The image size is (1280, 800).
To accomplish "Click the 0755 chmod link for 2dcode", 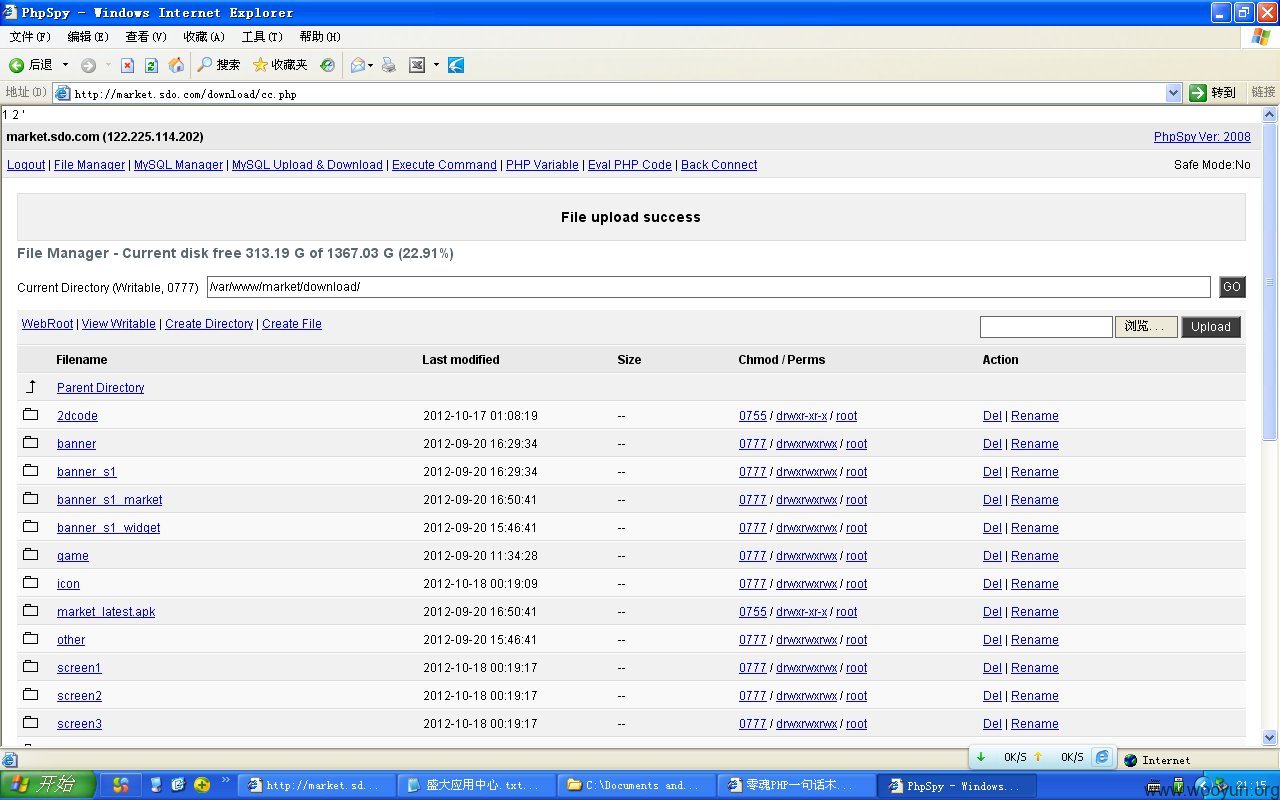I will click(x=753, y=416).
